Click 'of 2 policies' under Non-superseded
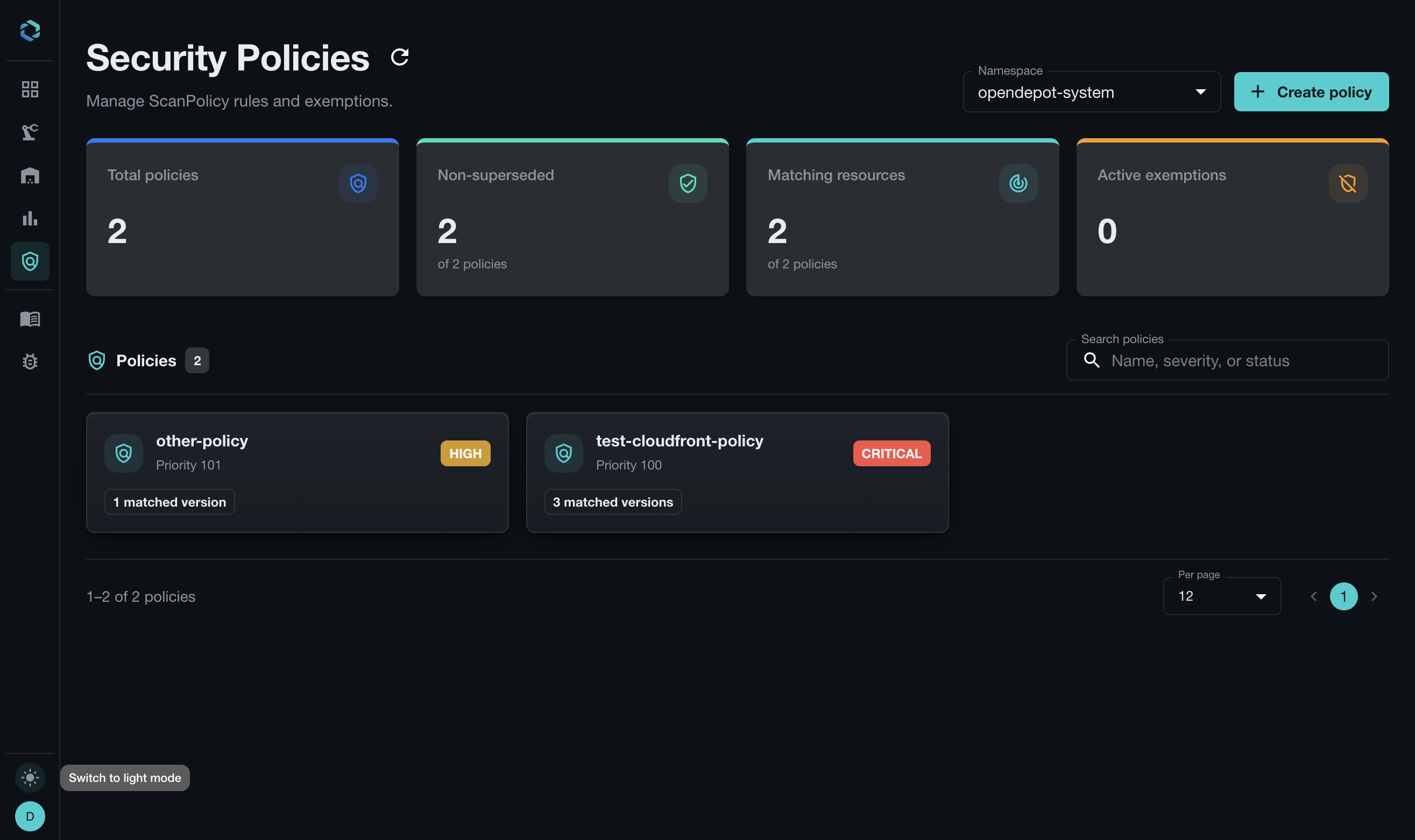The width and height of the screenshot is (1415, 840). click(x=472, y=264)
